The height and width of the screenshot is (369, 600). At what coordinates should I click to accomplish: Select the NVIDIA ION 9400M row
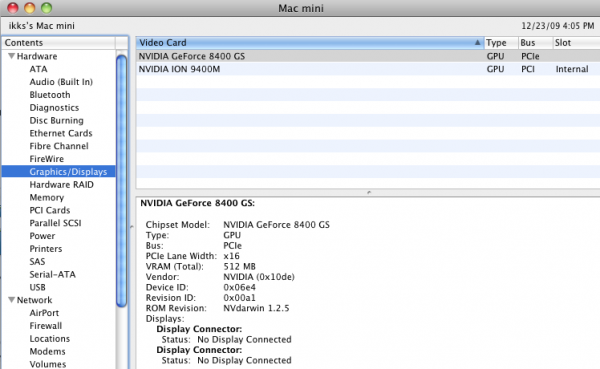pos(368,69)
